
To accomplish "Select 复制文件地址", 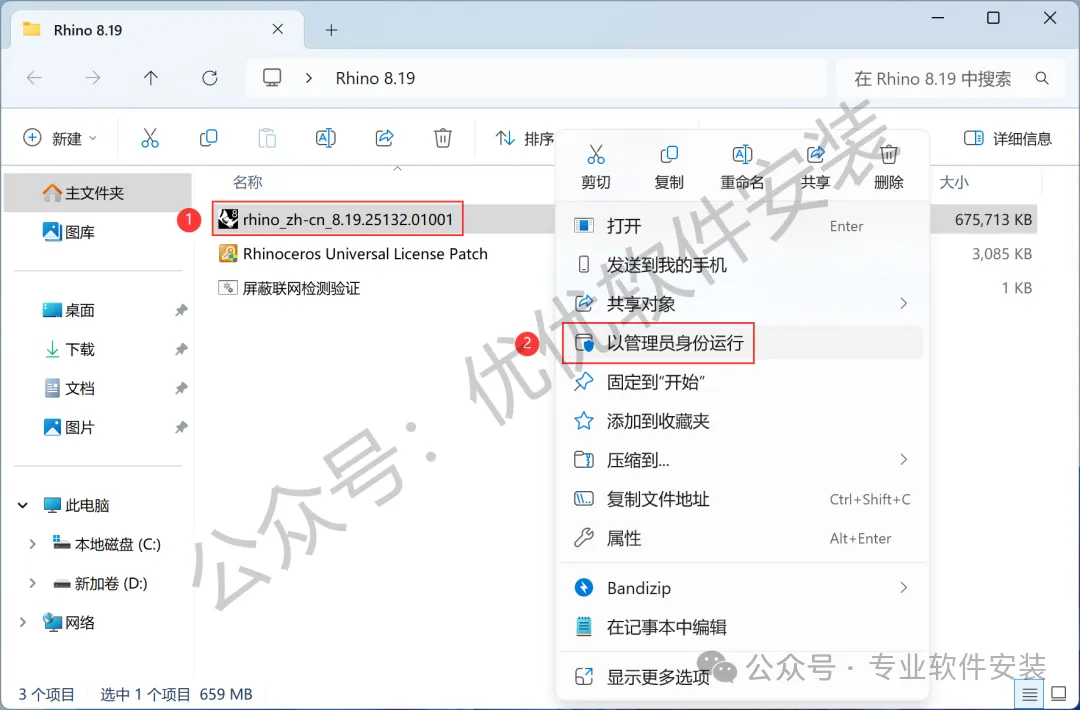I will point(742,499).
